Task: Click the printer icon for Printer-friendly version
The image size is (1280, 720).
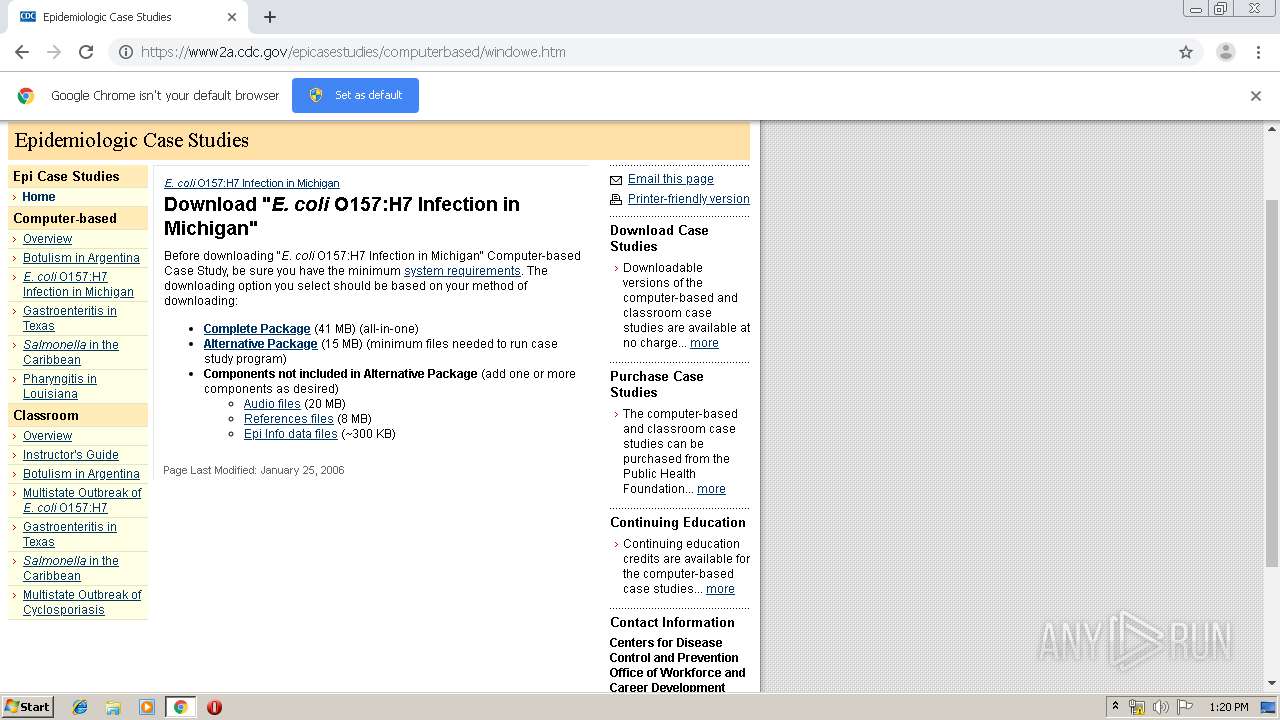Action: pyautogui.click(x=616, y=200)
